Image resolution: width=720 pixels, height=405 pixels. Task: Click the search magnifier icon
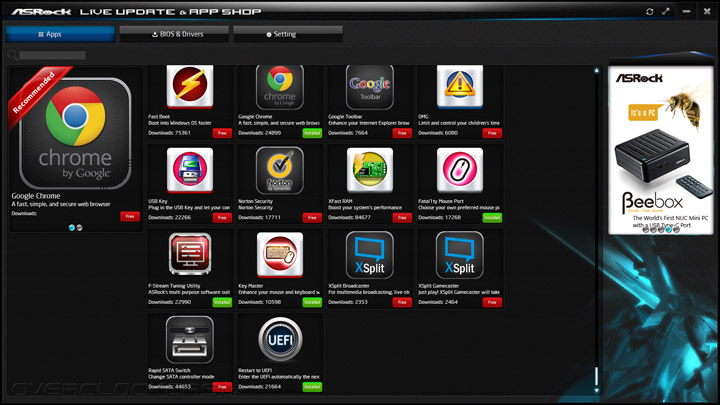tap(13, 55)
